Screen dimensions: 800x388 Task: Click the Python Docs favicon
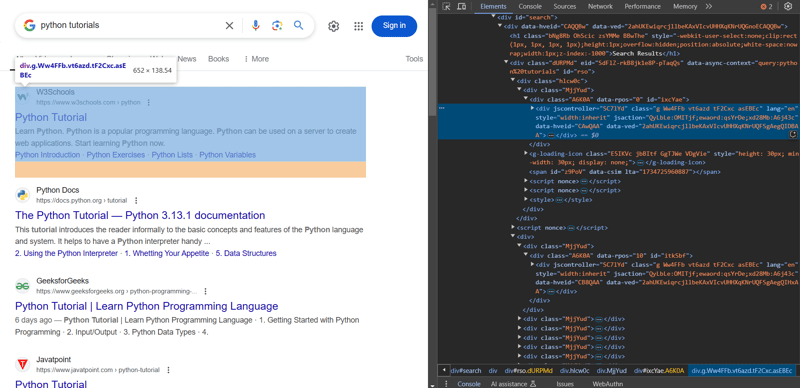pyautogui.click(x=22, y=195)
